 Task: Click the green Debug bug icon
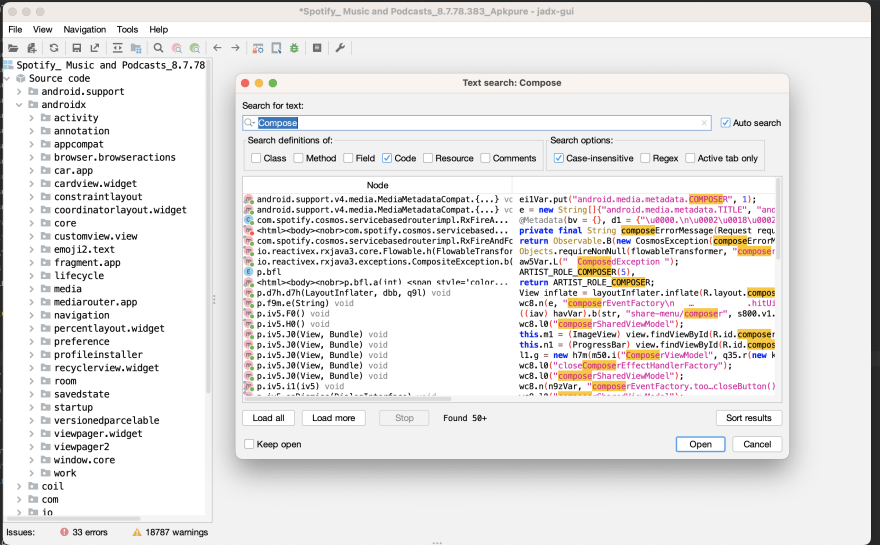coord(294,48)
